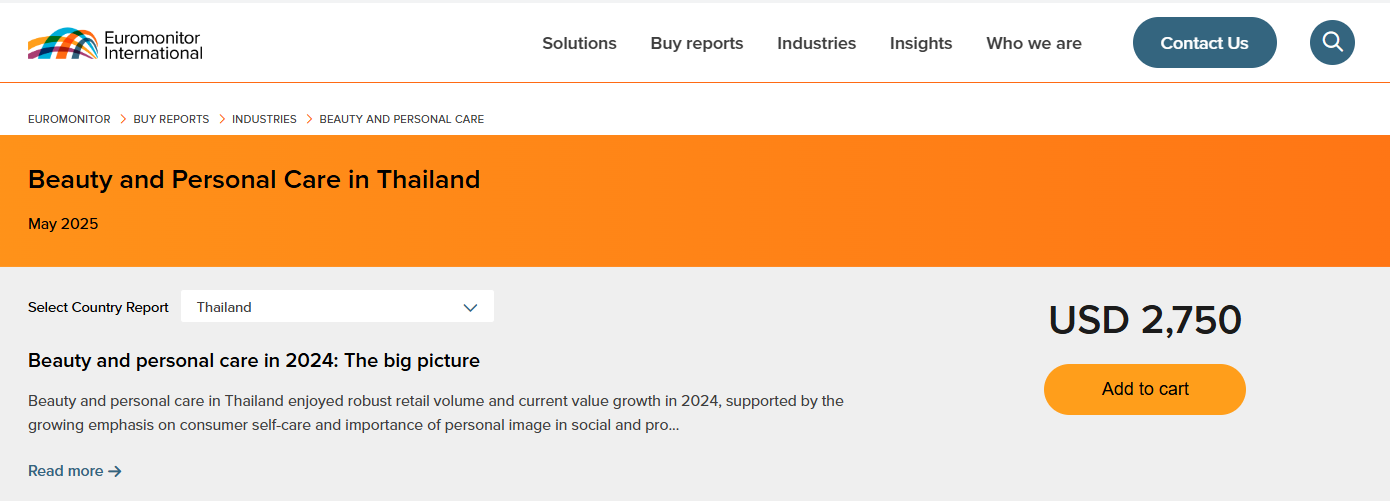The image size is (1390, 504).
Task: Open the search magnifier icon
Action: (x=1332, y=42)
